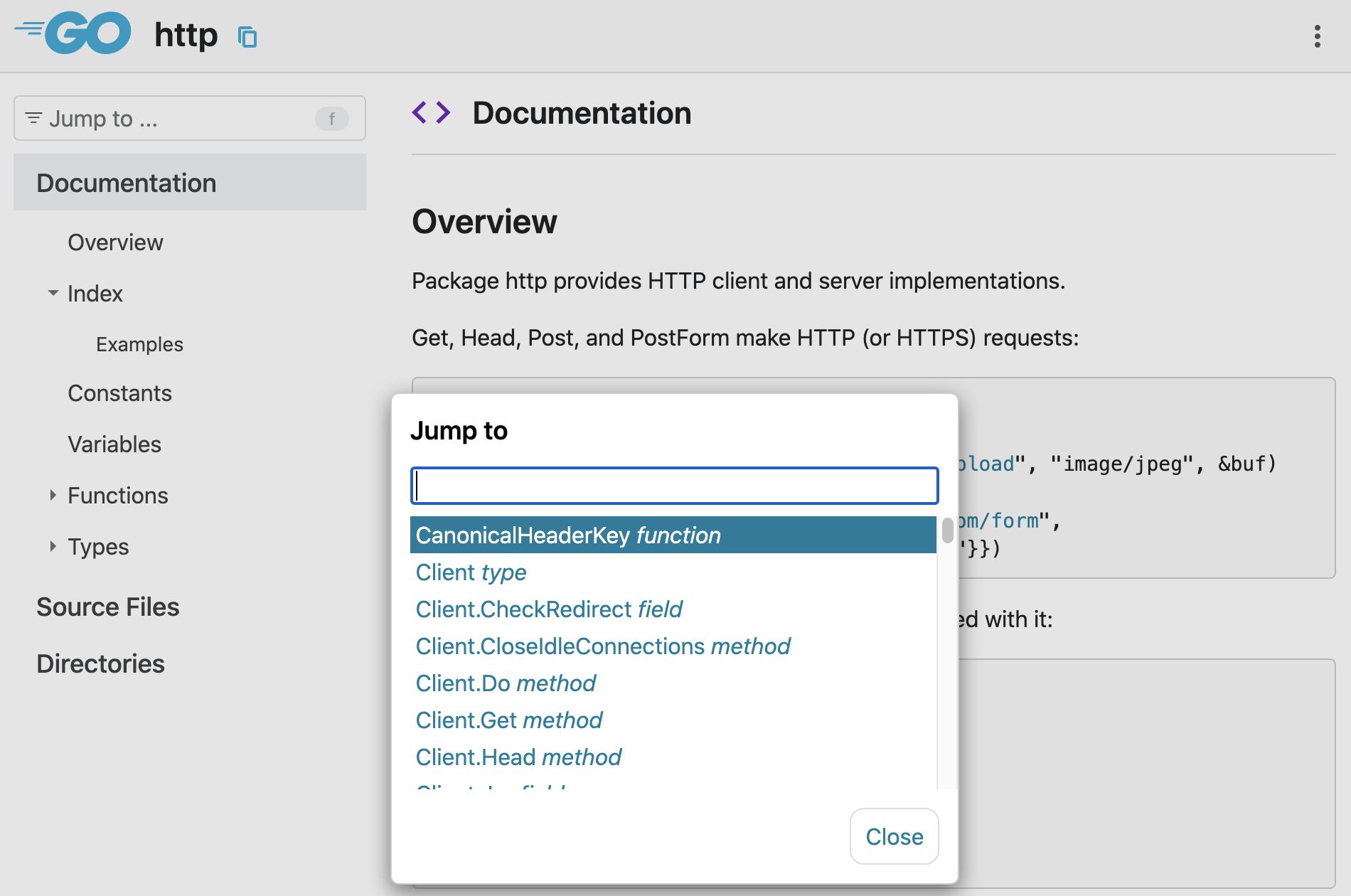Viewport: 1351px width, 896px height.
Task: Open the Documentation sidebar entry
Action: pyautogui.click(x=127, y=183)
